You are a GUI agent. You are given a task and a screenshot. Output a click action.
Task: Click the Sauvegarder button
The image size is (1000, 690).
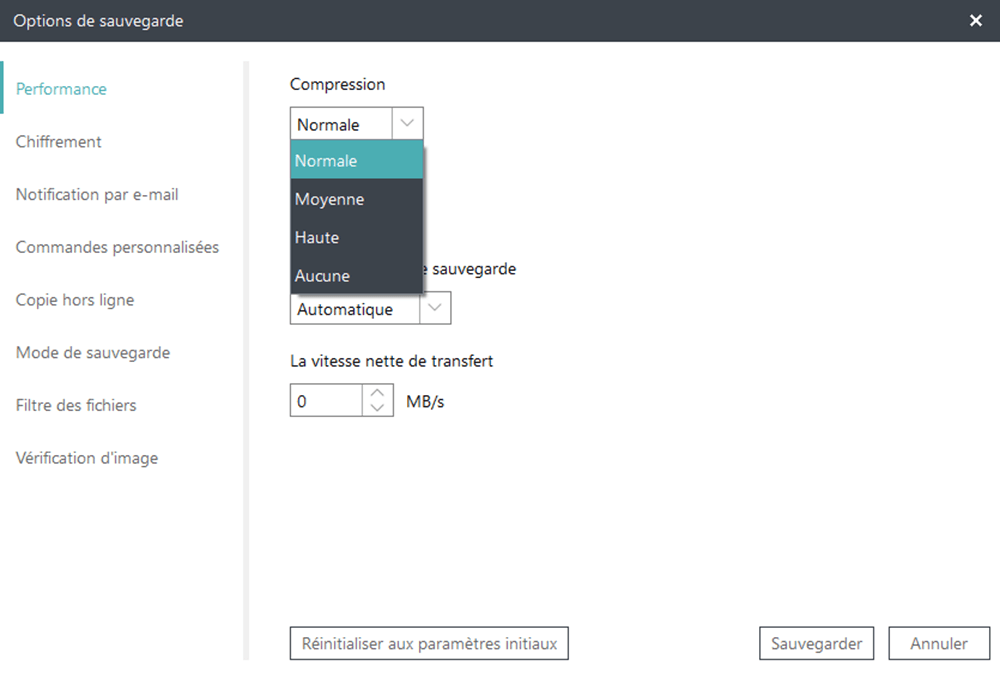tap(816, 643)
